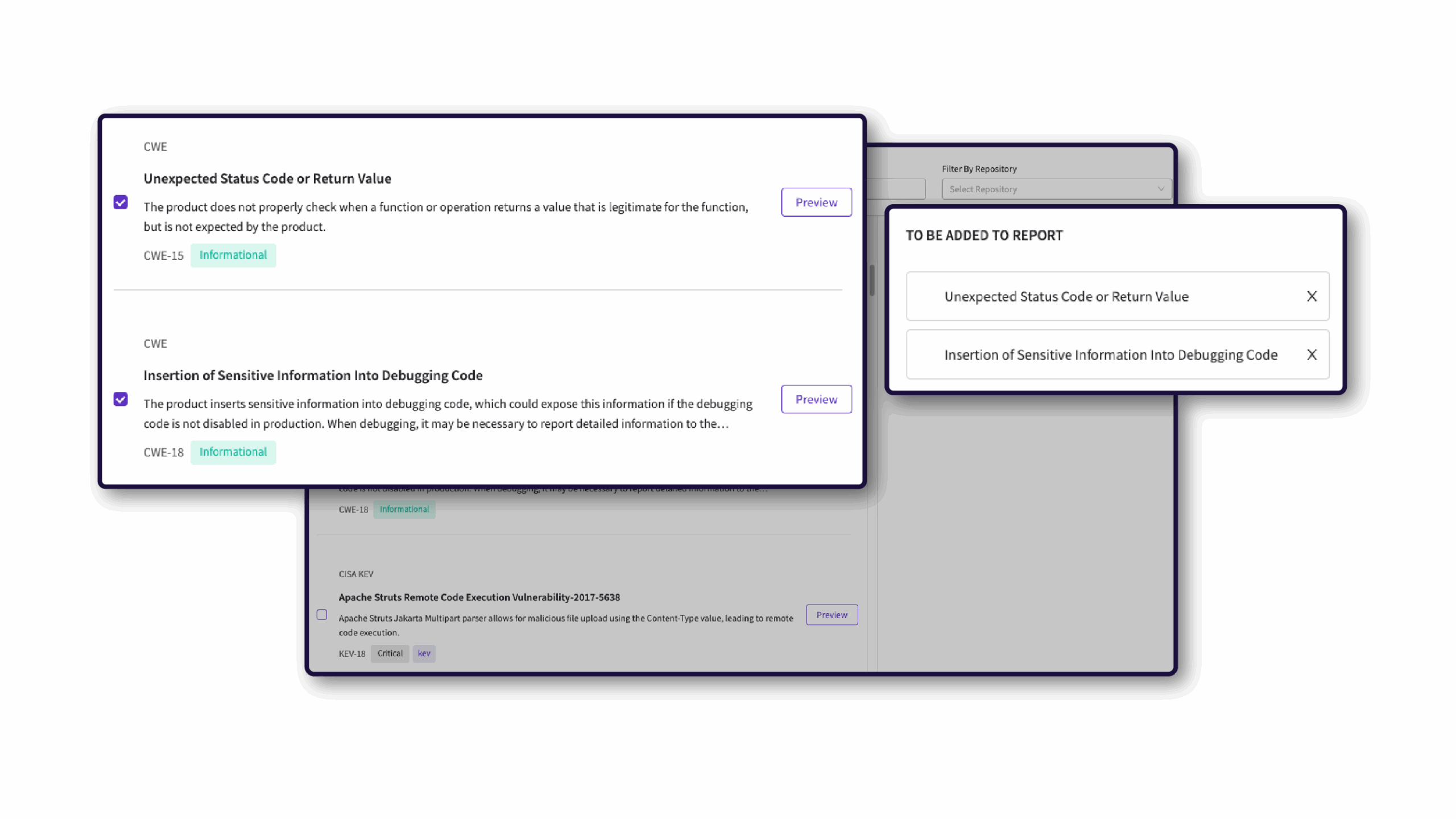Open Unexpected Status Code or Return Value title

click(x=267, y=179)
